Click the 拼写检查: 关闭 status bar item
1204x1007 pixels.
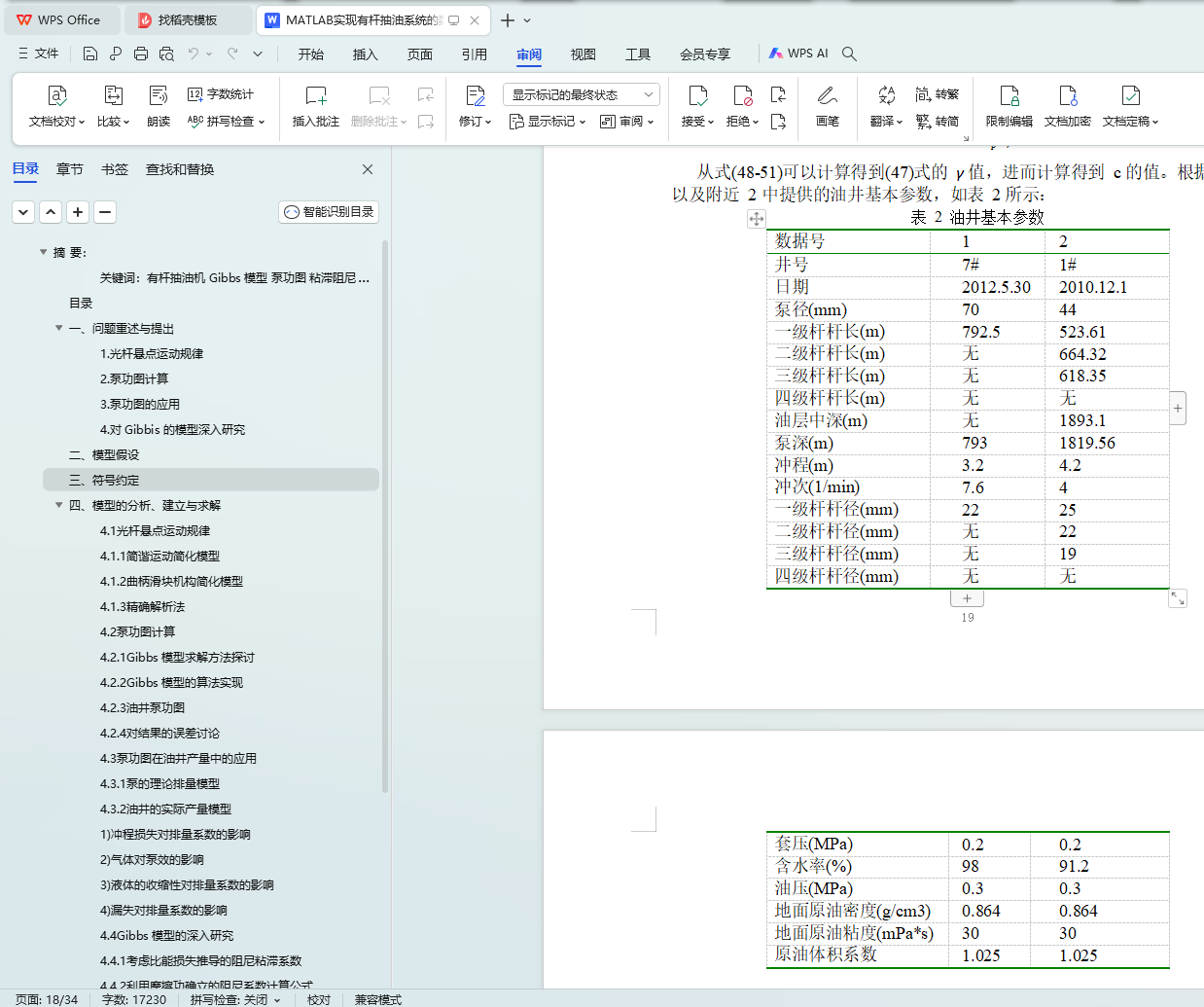click(235, 999)
